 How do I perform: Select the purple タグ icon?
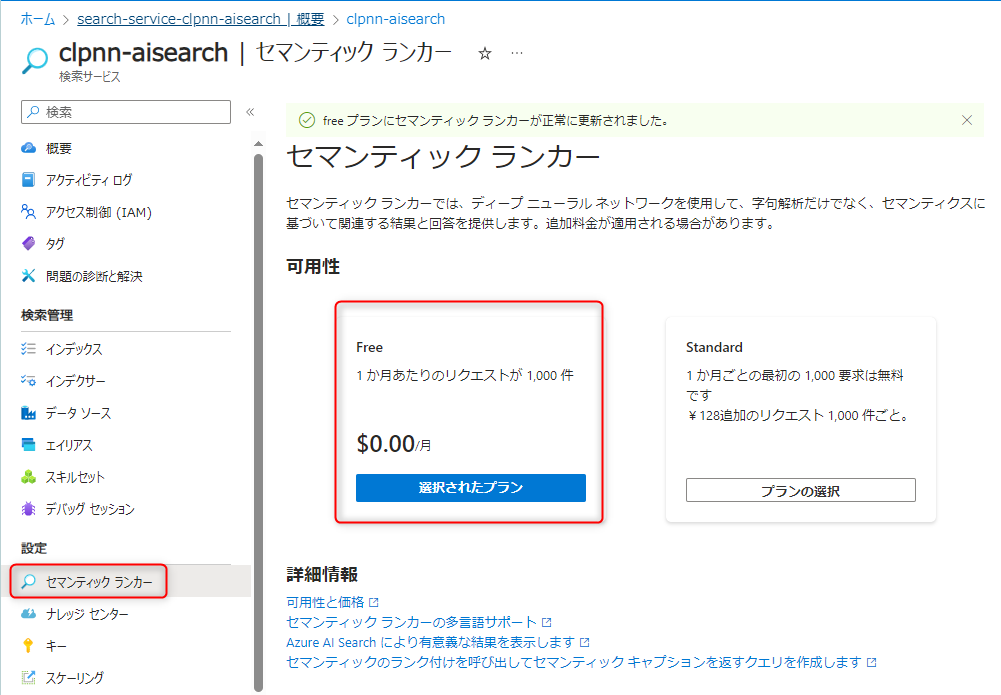coord(29,244)
